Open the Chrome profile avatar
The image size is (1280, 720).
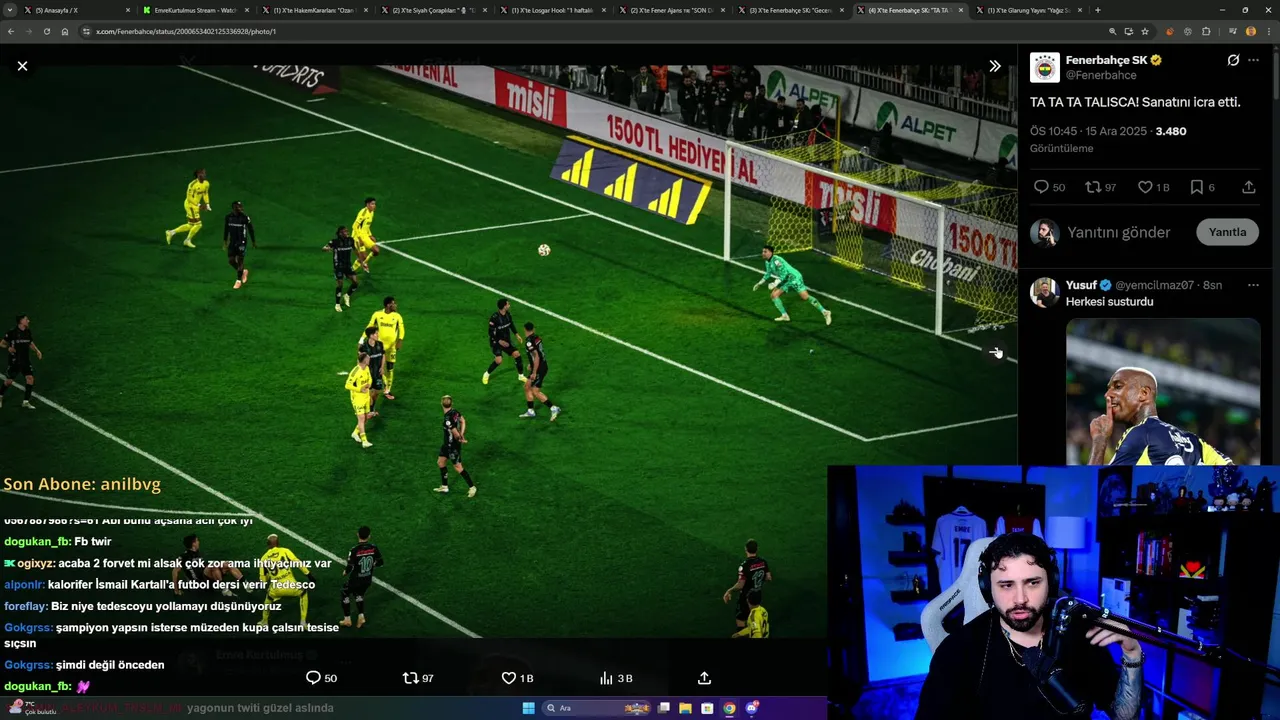point(1251,31)
